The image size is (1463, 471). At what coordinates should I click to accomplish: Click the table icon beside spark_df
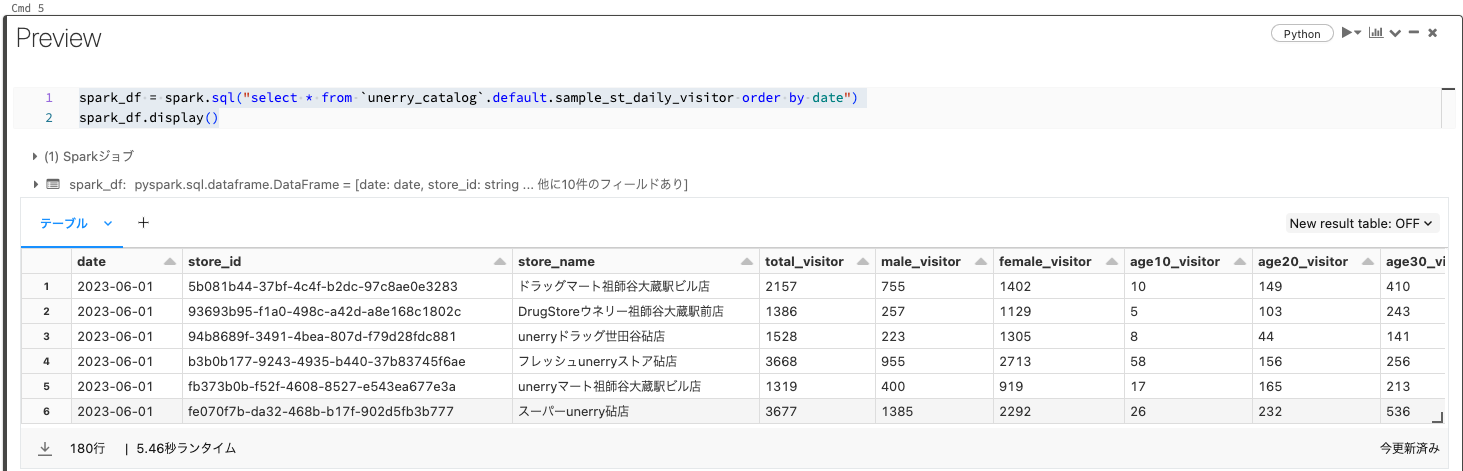tap(53, 185)
